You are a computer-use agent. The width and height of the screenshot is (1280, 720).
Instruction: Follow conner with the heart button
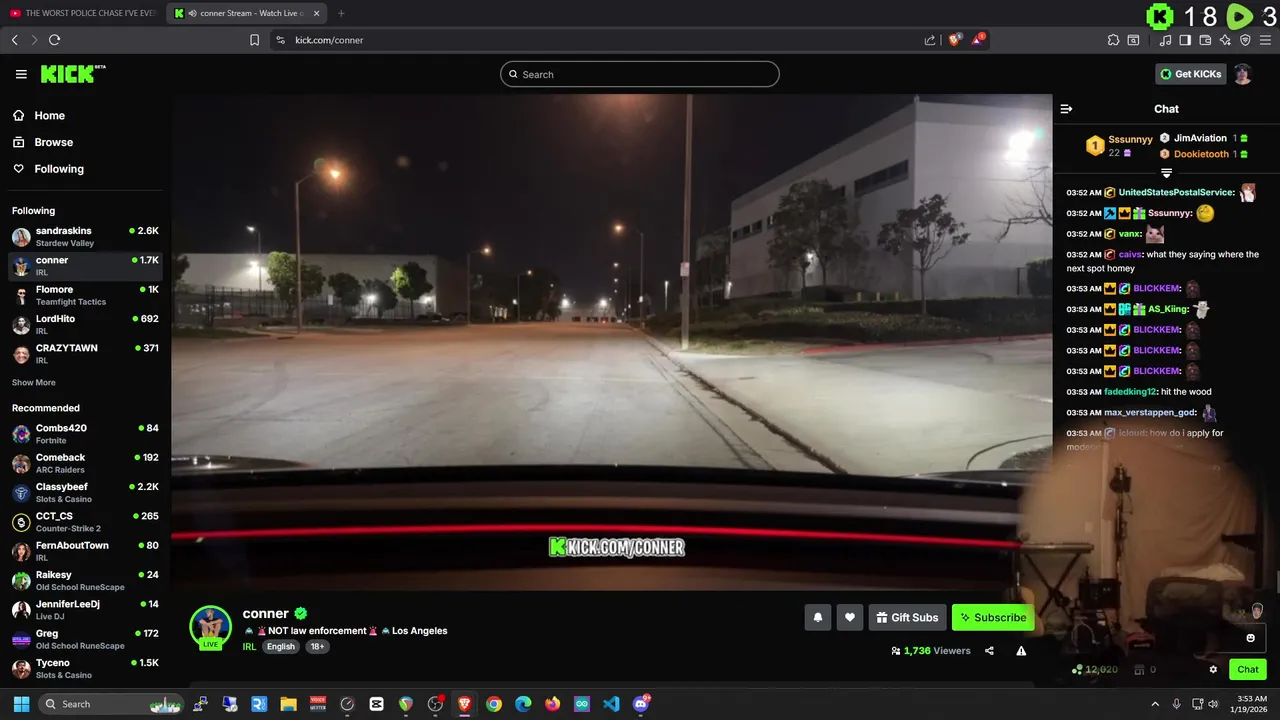click(849, 618)
